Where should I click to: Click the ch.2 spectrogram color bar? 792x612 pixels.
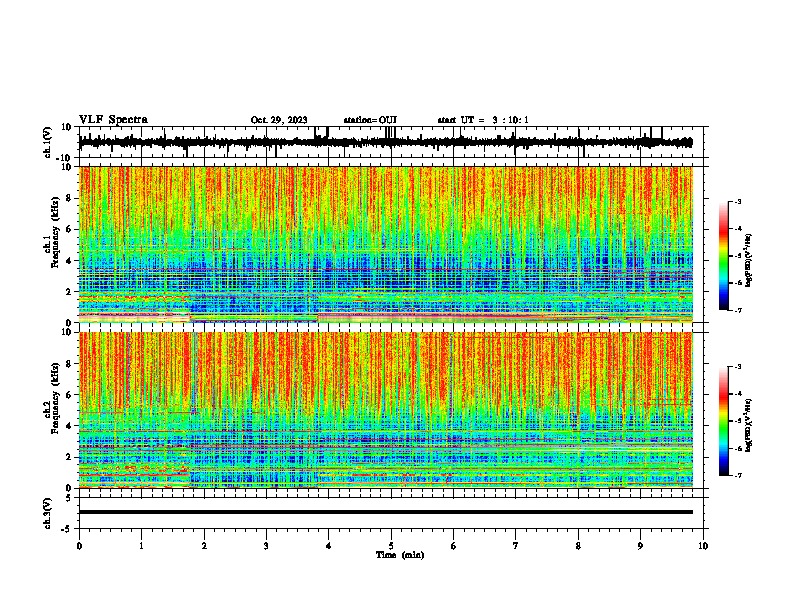[x=724, y=421]
